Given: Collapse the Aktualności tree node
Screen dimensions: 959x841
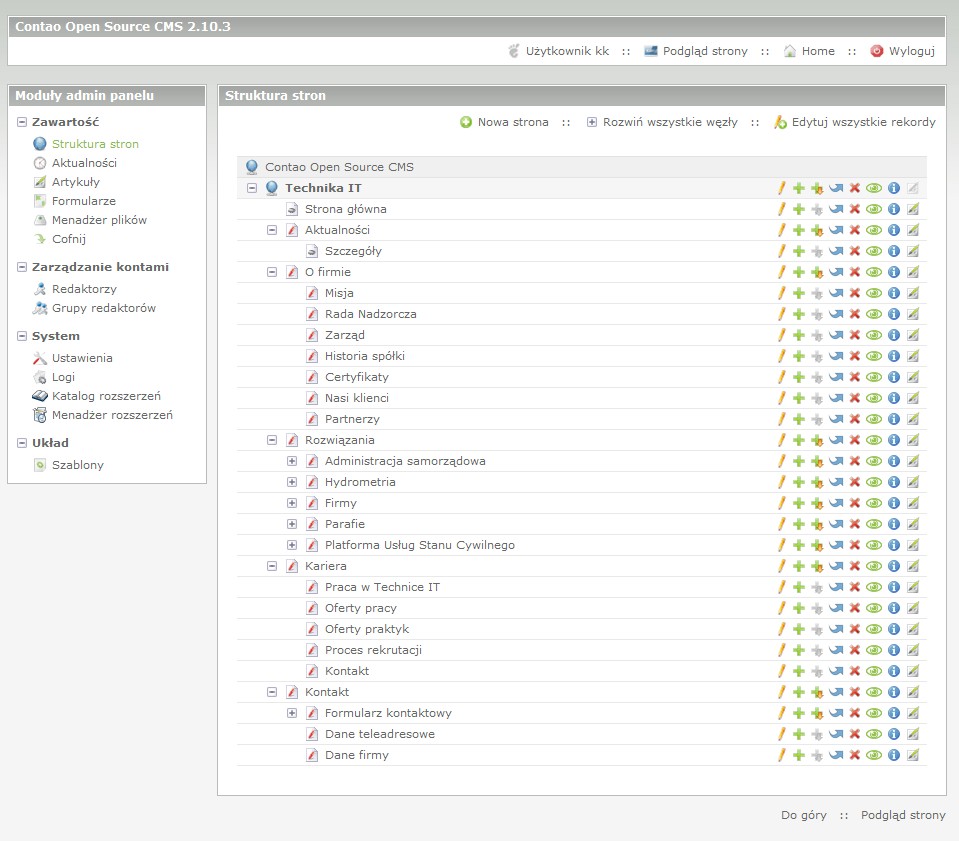Looking at the screenshot, I should tap(272, 230).
